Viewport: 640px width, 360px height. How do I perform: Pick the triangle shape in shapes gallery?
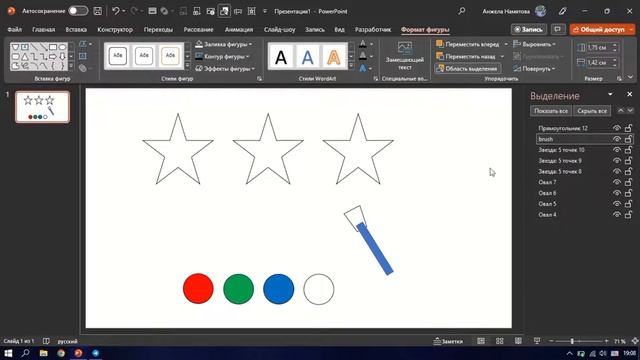[x=25, y=56]
